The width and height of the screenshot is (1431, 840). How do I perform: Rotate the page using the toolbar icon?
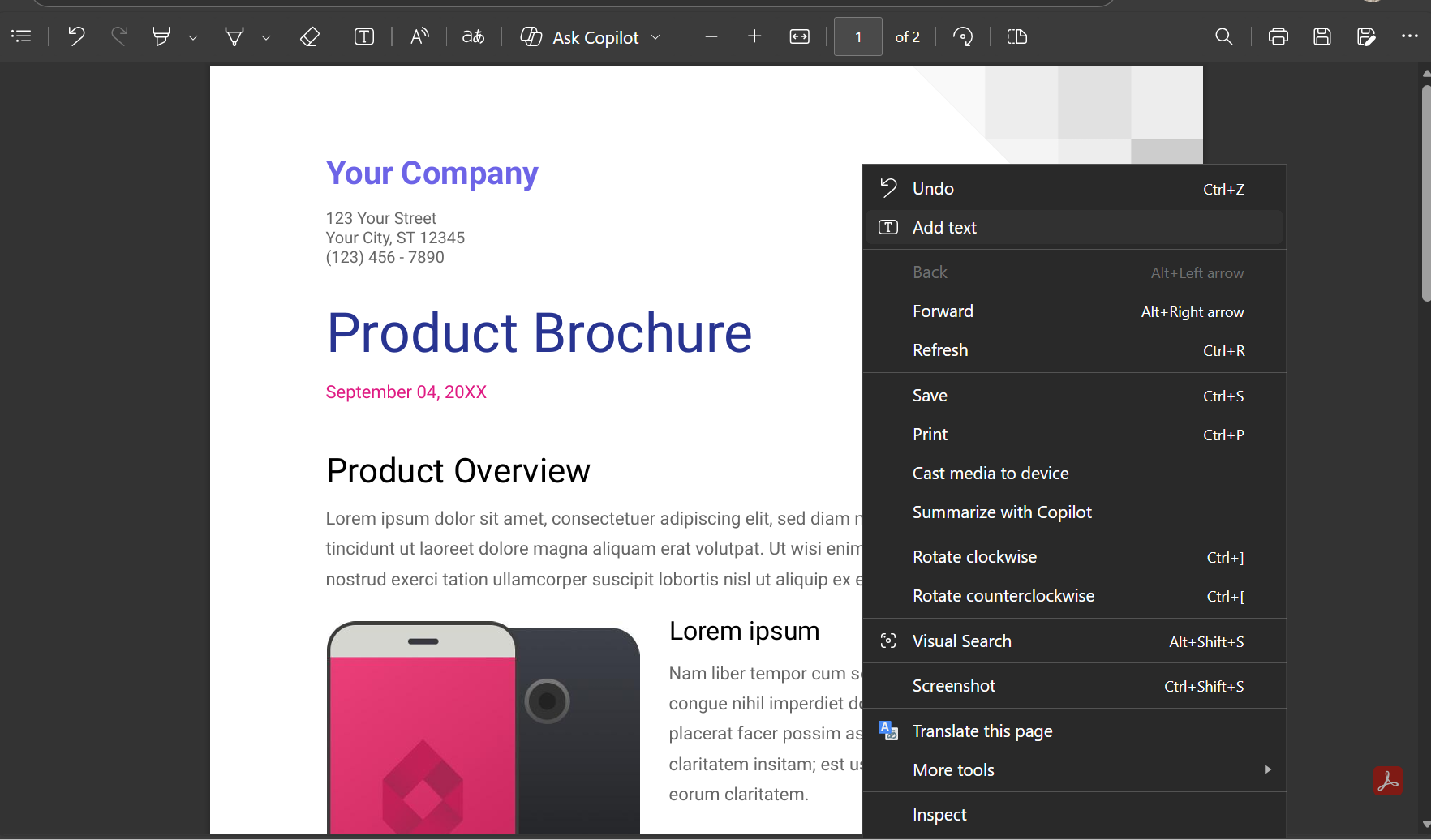point(963,36)
